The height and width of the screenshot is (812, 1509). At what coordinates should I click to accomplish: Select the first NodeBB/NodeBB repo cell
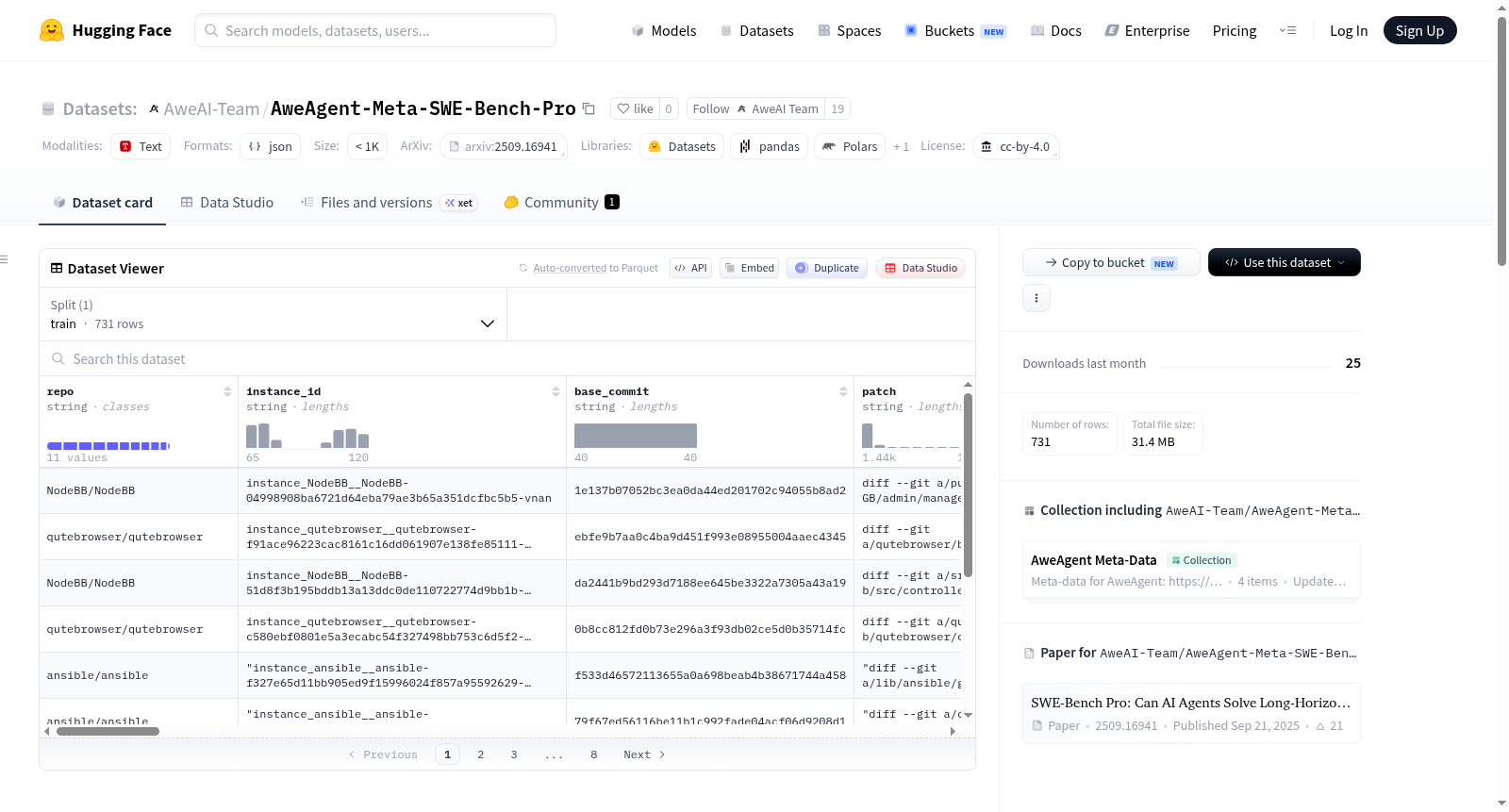[139, 490]
